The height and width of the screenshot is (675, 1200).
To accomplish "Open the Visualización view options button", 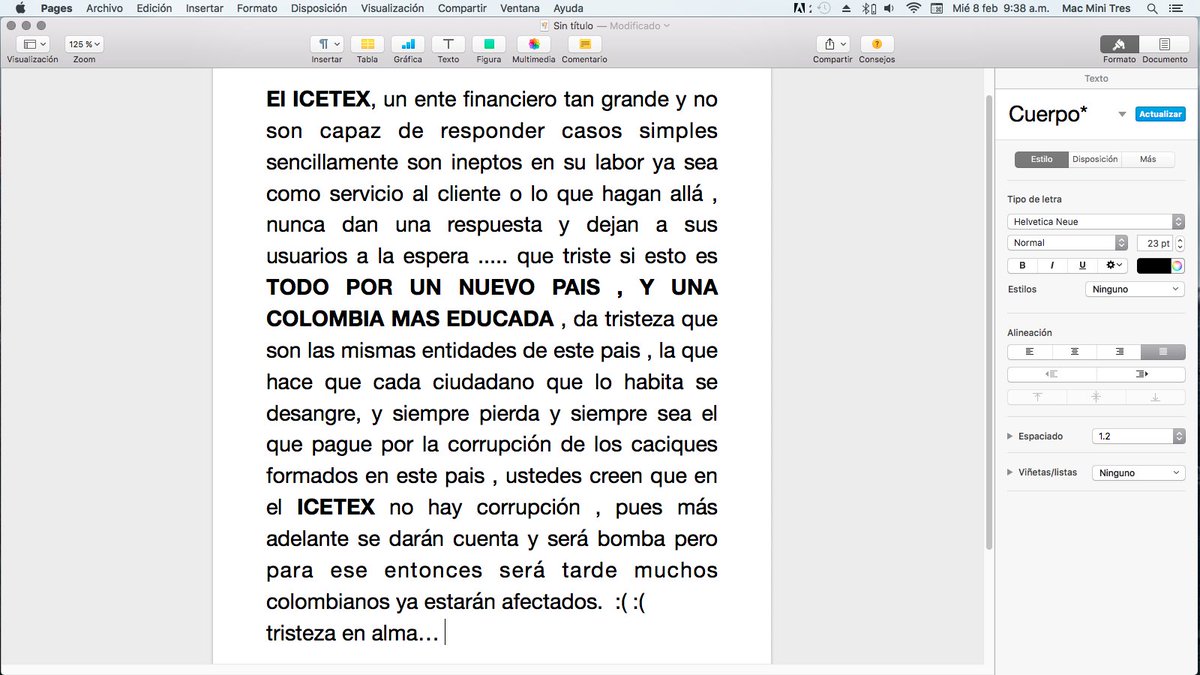I will [x=32, y=44].
